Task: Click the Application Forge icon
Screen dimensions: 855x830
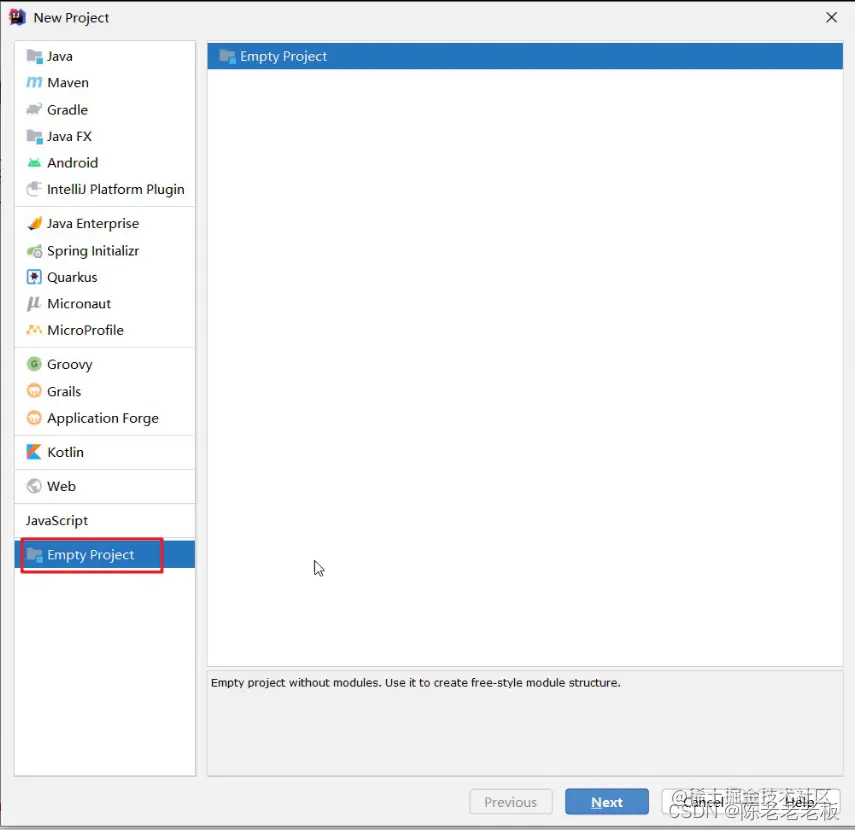Action: click(34, 418)
